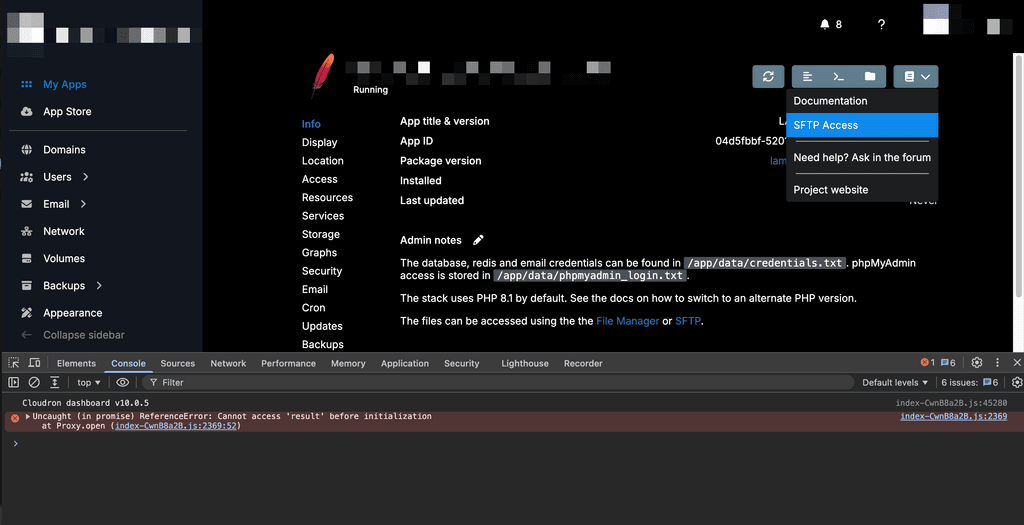Image resolution: width=1024 pixels, height=525 pixels.
Task: Expand the Uncaught ReferenceError disclosure triangle
Action: pos(27,416)
